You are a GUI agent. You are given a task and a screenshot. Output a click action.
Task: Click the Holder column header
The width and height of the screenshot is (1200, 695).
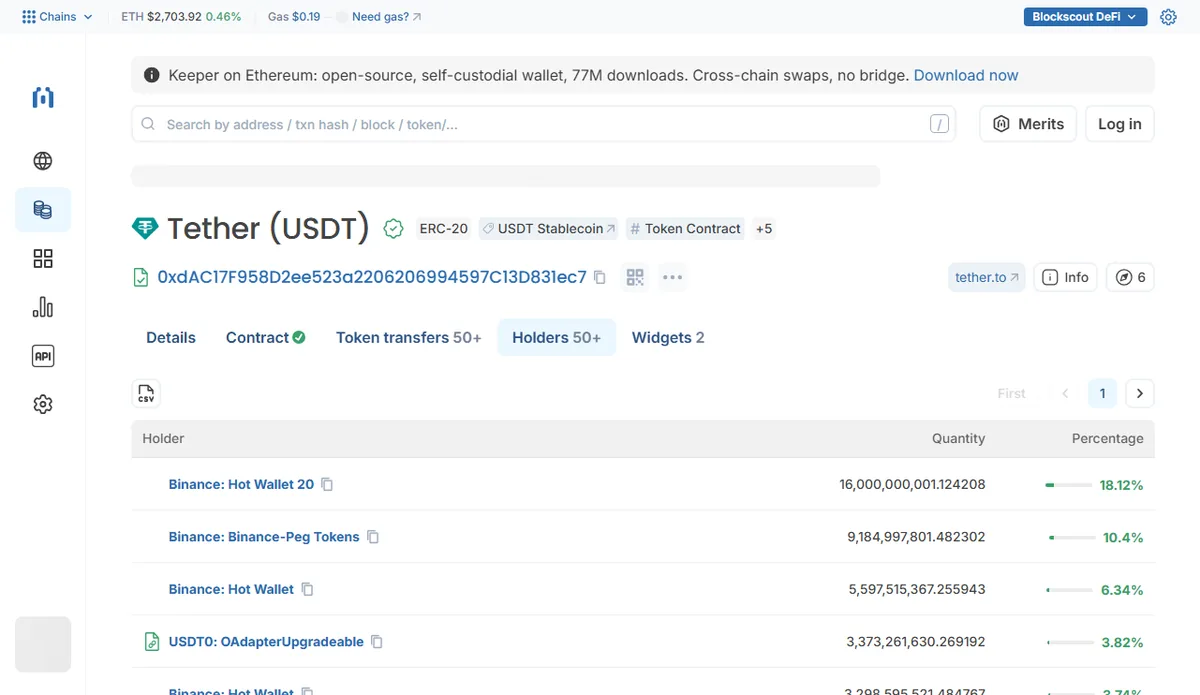click(x=163, y=438)
